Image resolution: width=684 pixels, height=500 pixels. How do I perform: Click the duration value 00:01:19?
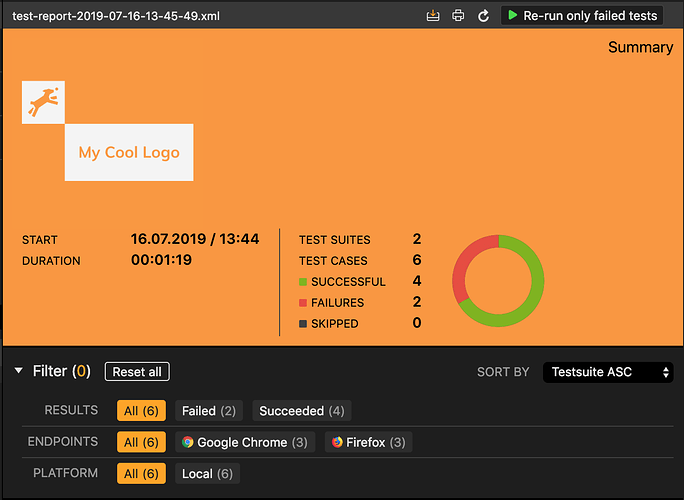pyautogui.click(x=161, y=260)
